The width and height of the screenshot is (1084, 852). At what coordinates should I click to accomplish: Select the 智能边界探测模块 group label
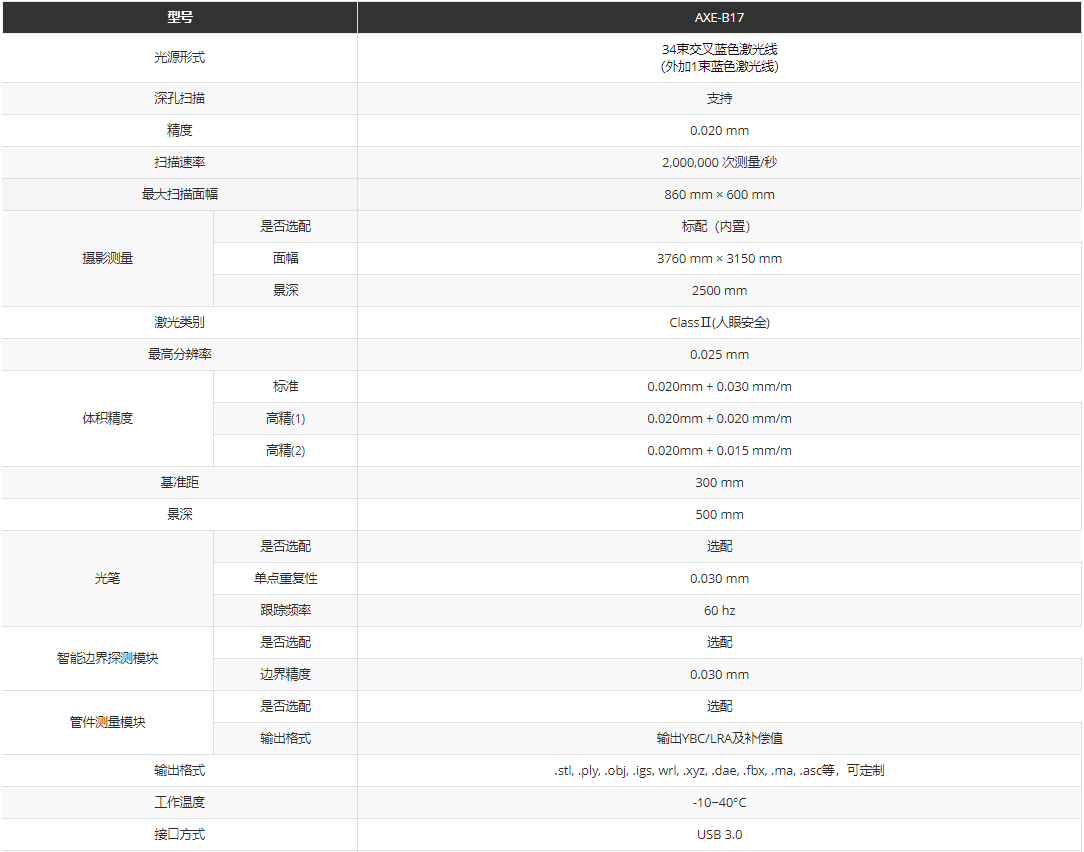[107, 658]
